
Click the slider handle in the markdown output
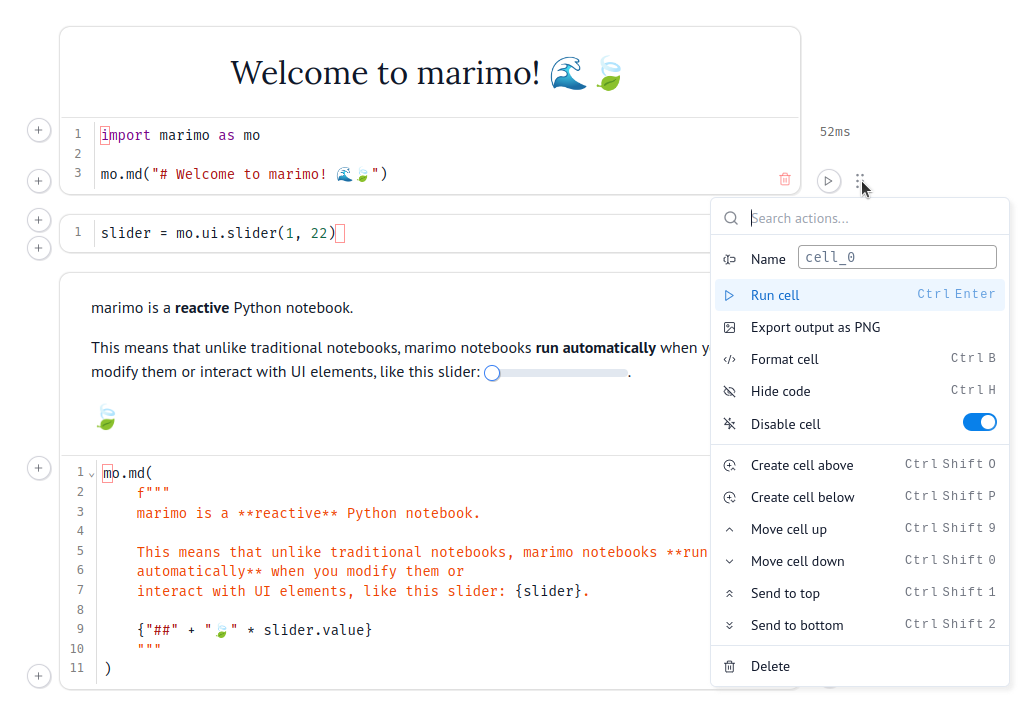coord(492,373)
